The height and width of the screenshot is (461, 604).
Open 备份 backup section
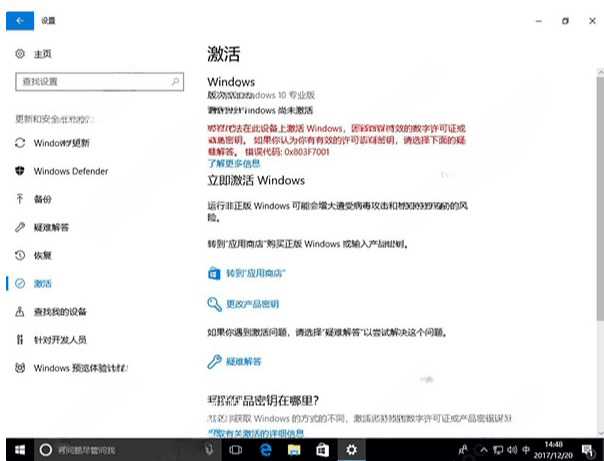(x=42, y=199)
